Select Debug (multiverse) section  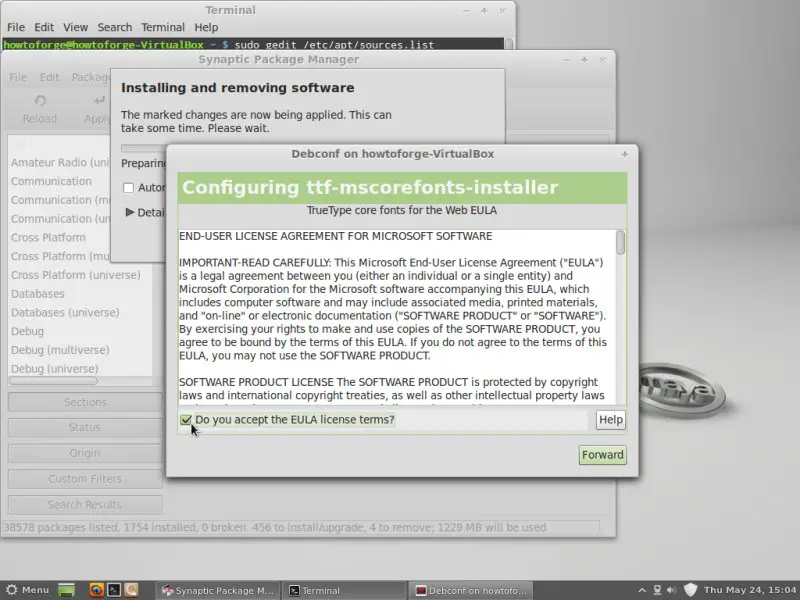[x=60, y=350]
